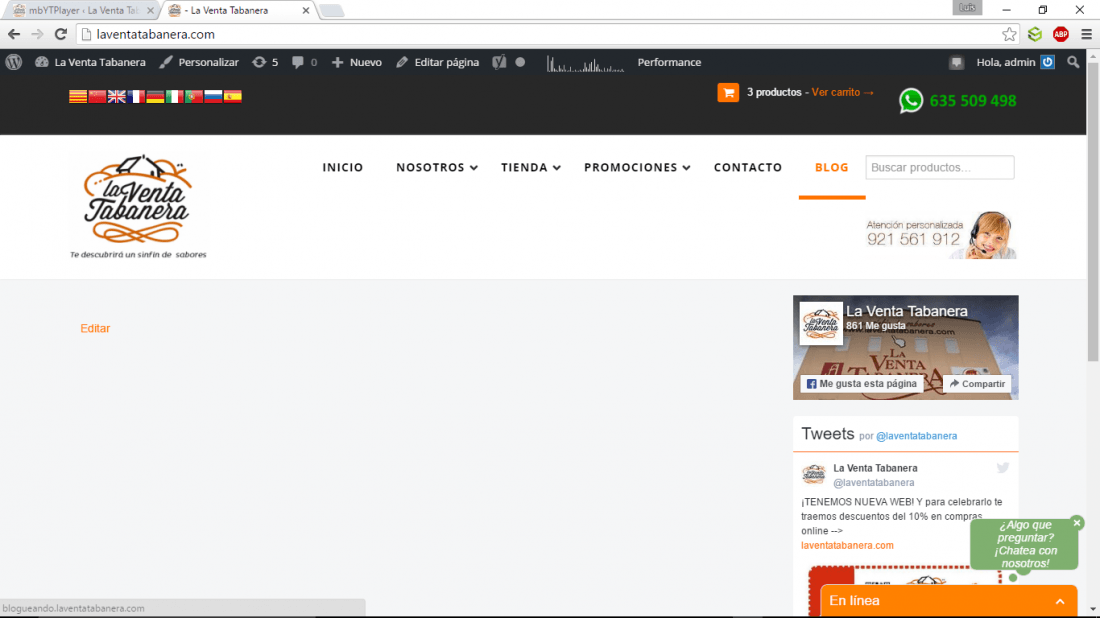Click the WhatsApp icon
This screenshot has width=1100, height=618.
(x=911, y=100)
